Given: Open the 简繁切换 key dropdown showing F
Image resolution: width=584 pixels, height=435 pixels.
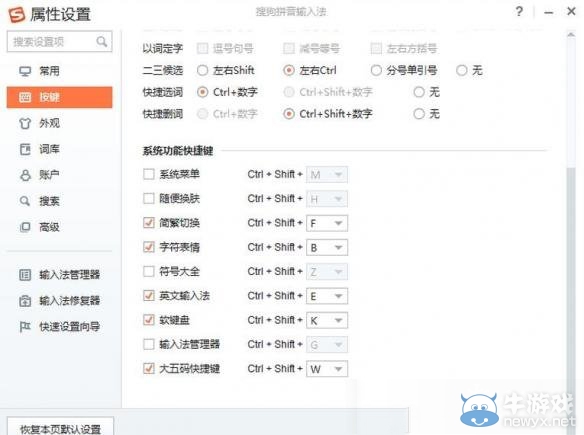Looking at the screenshot, I should click(x=327, y=223).
